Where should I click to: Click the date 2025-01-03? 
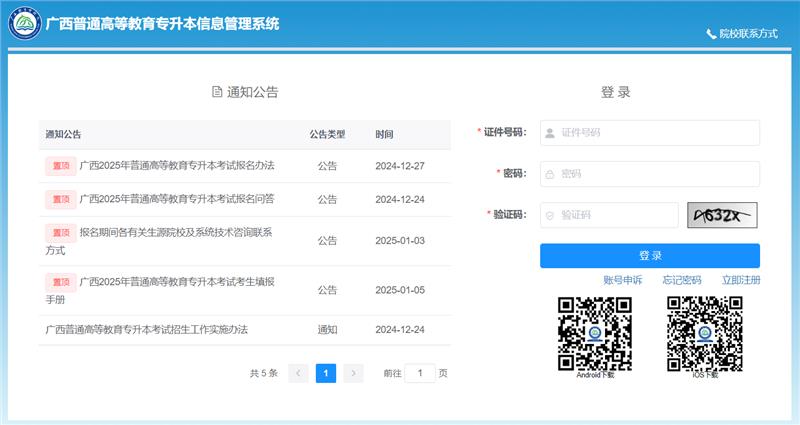point(400,240)
